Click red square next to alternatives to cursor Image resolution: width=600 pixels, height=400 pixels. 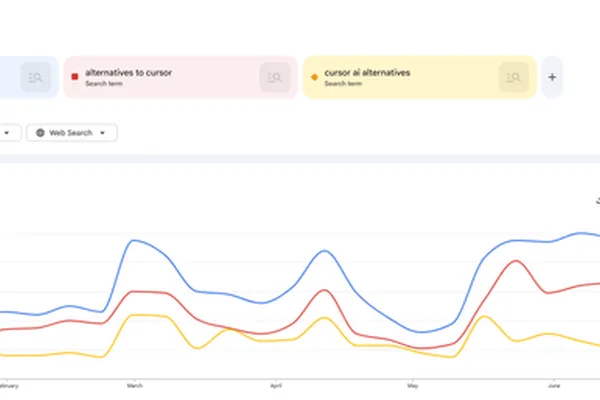[x=75, y=77]
